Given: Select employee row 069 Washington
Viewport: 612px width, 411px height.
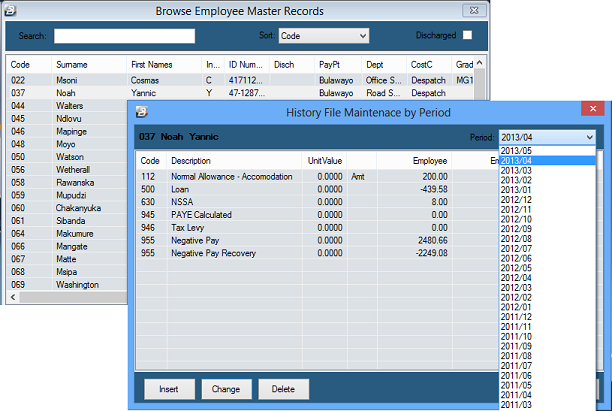Looking at the screenshot, I should click(x=67, y=285).
